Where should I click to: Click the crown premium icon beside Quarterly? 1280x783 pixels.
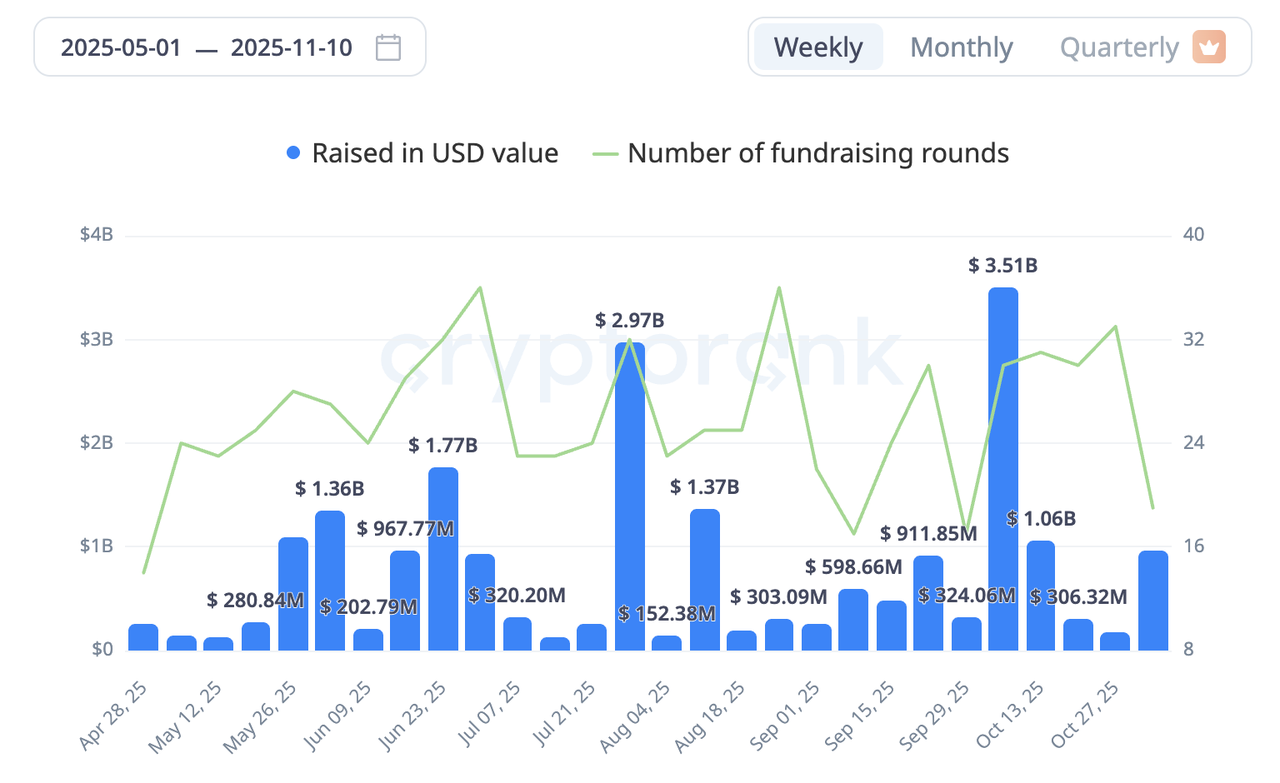click(x=1208, y=47)
